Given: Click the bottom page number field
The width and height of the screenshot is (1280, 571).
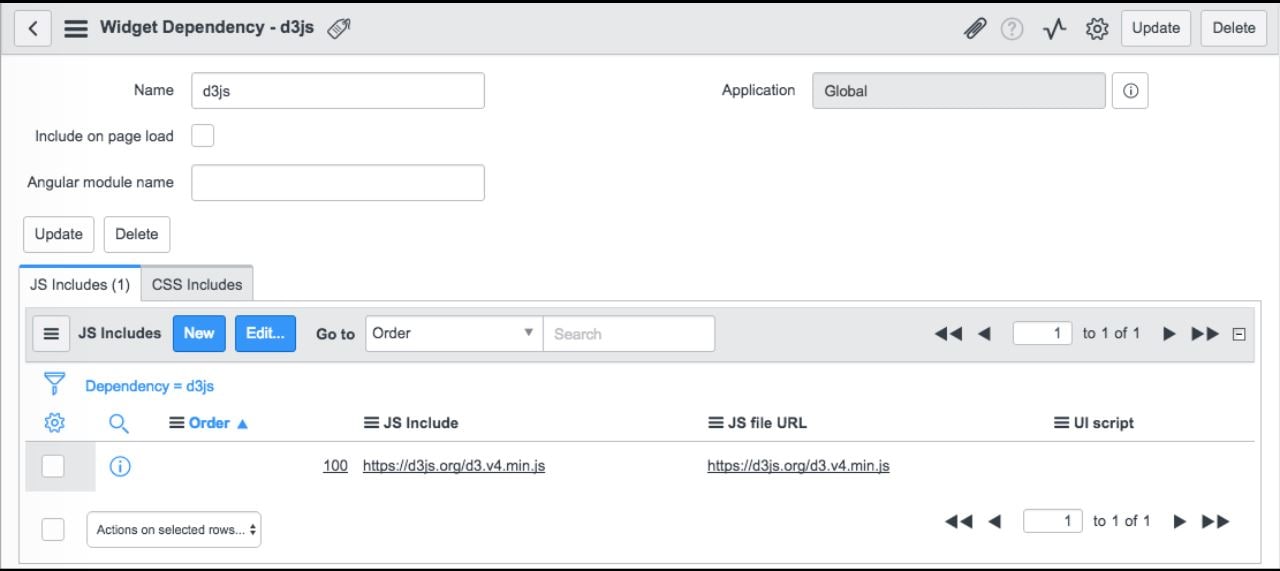Looking at the screenshot, I should (1053, 521).
